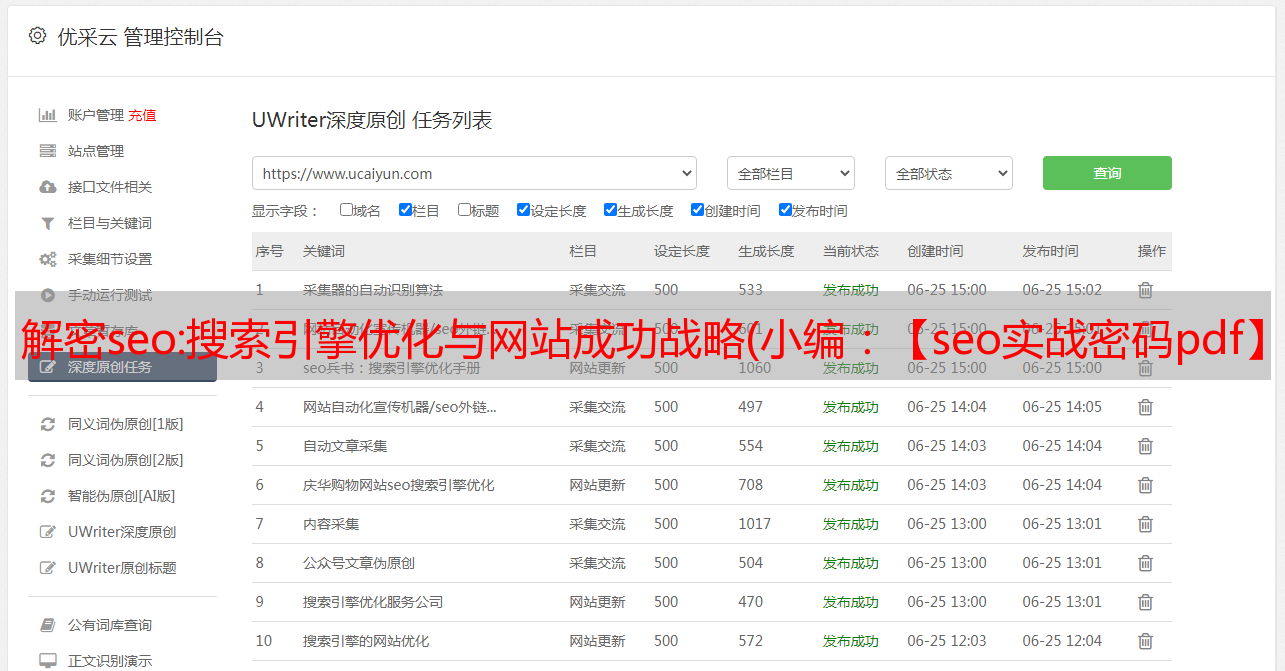Click keyword 自动文章采集
The height and width of the screenshot is (671, 1285).
(x=345, y=446)
